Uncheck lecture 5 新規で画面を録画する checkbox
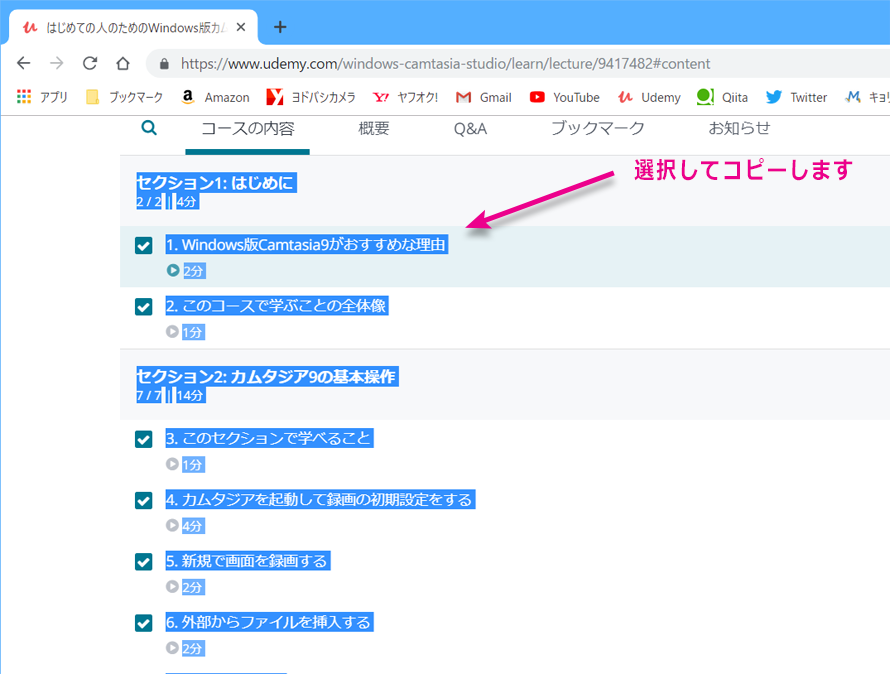This screenshot has width=890, height=674. (144, 562)
